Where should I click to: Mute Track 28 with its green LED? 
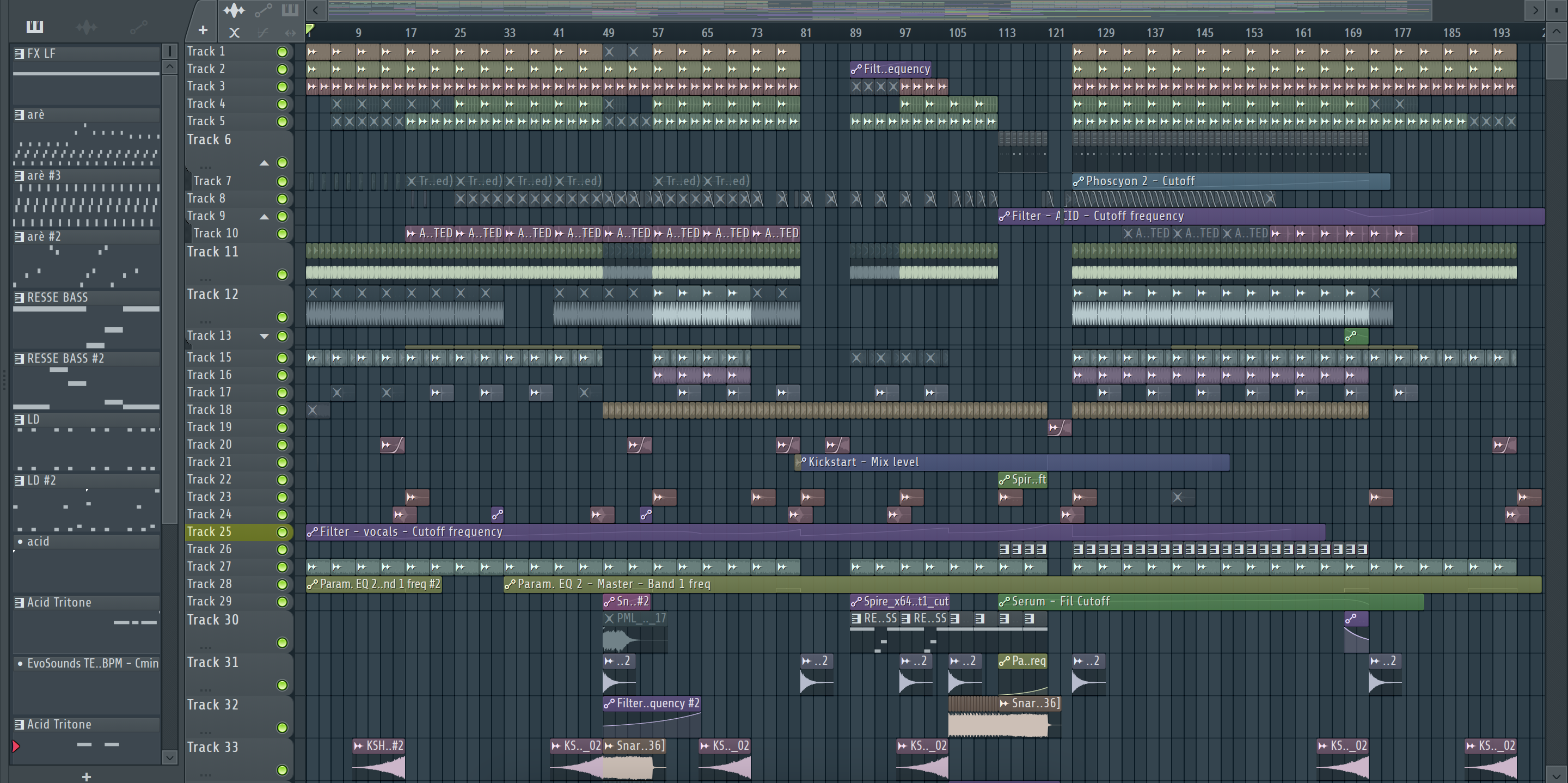[282, 584]
